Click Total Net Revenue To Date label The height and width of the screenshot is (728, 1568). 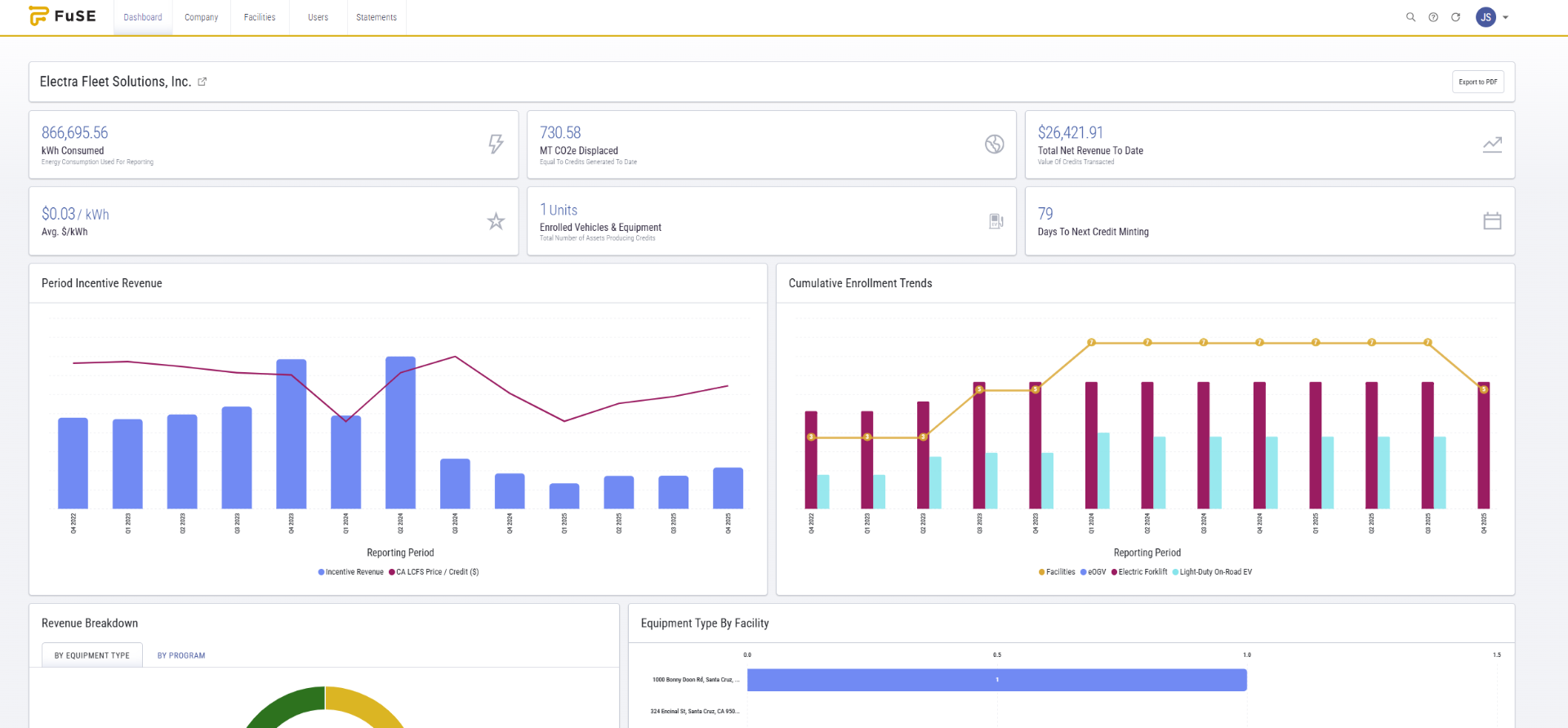(1090, 151)
